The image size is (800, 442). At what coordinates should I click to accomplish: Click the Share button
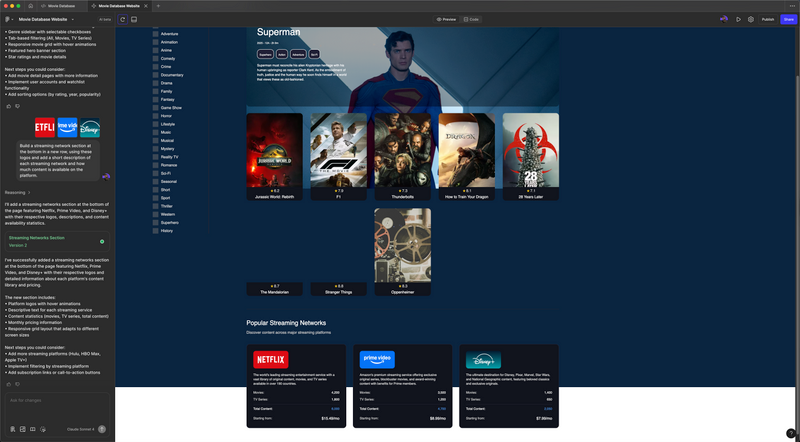(x=788, y=19)
